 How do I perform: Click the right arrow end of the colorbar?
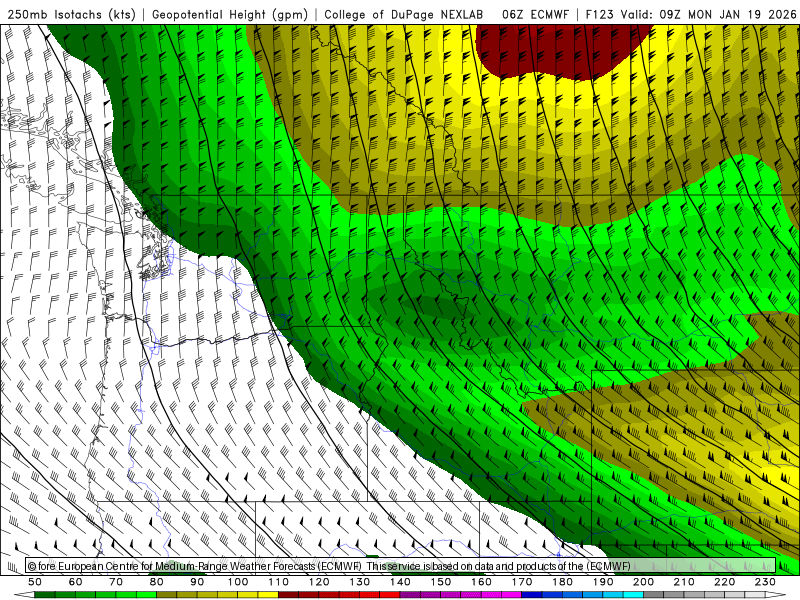(776, 595)
